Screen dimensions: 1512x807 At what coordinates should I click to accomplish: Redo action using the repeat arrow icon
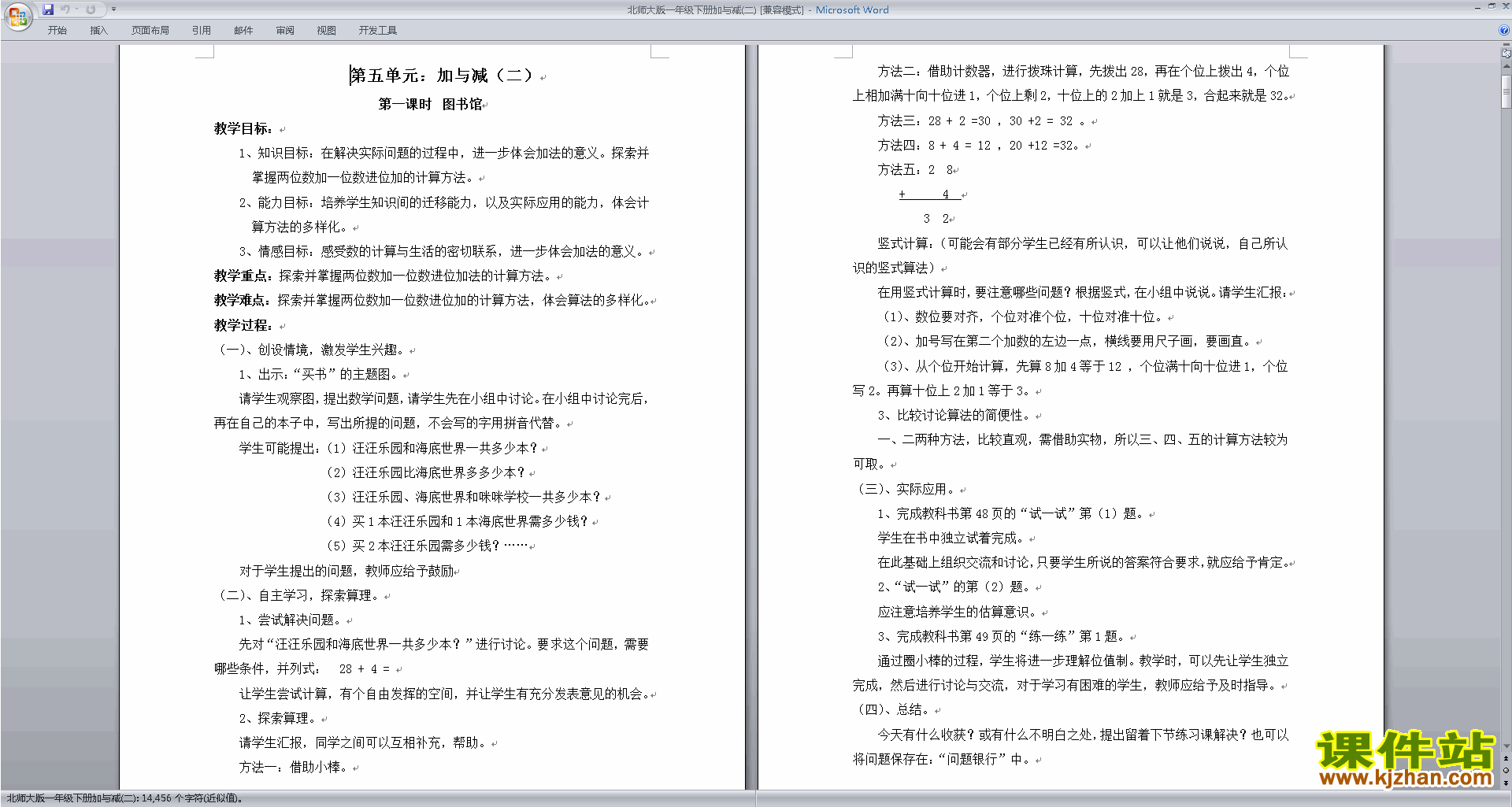(91, 9)
